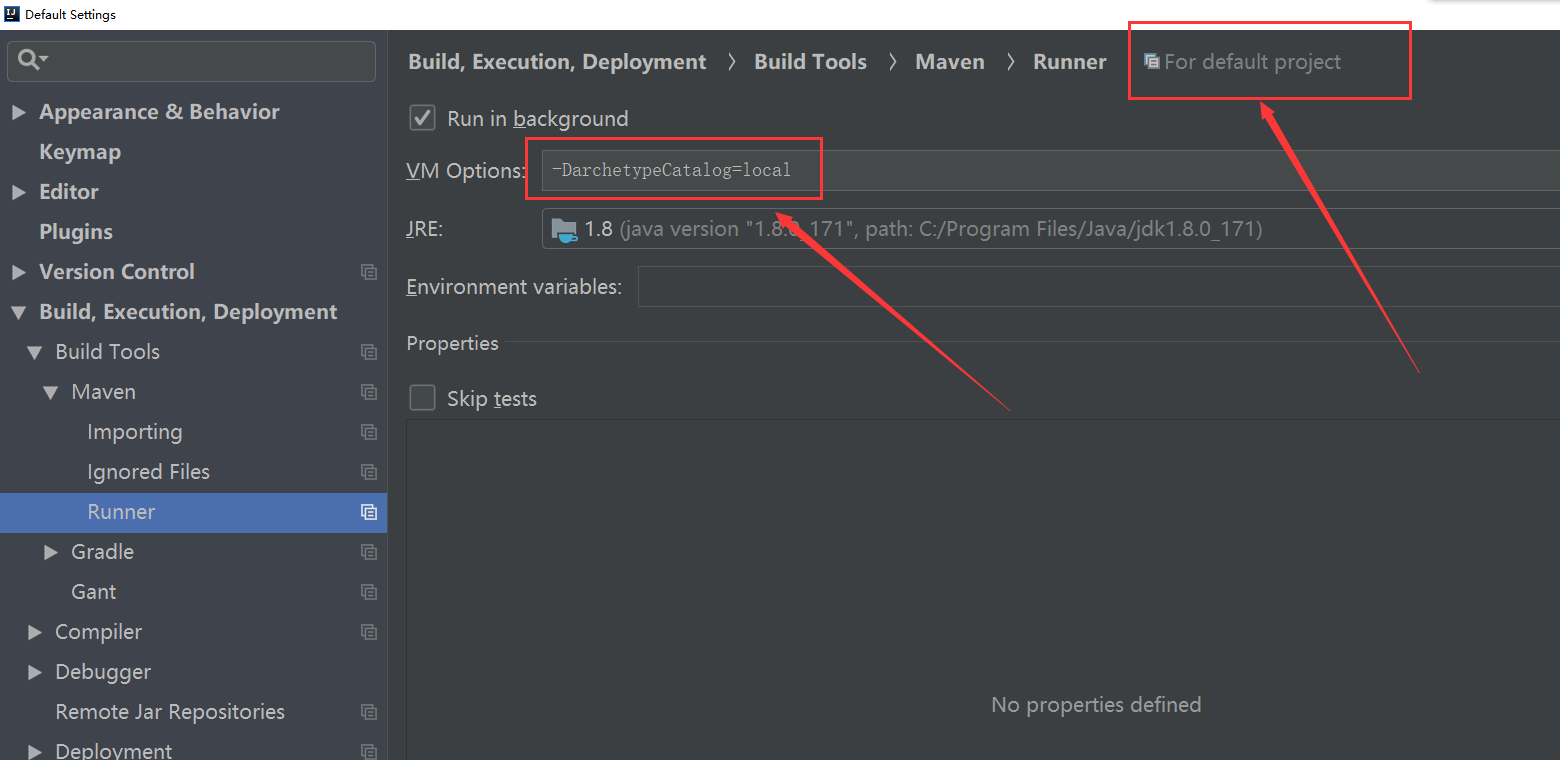Click the Runner breadcrumb

[x=1070, y=62]
